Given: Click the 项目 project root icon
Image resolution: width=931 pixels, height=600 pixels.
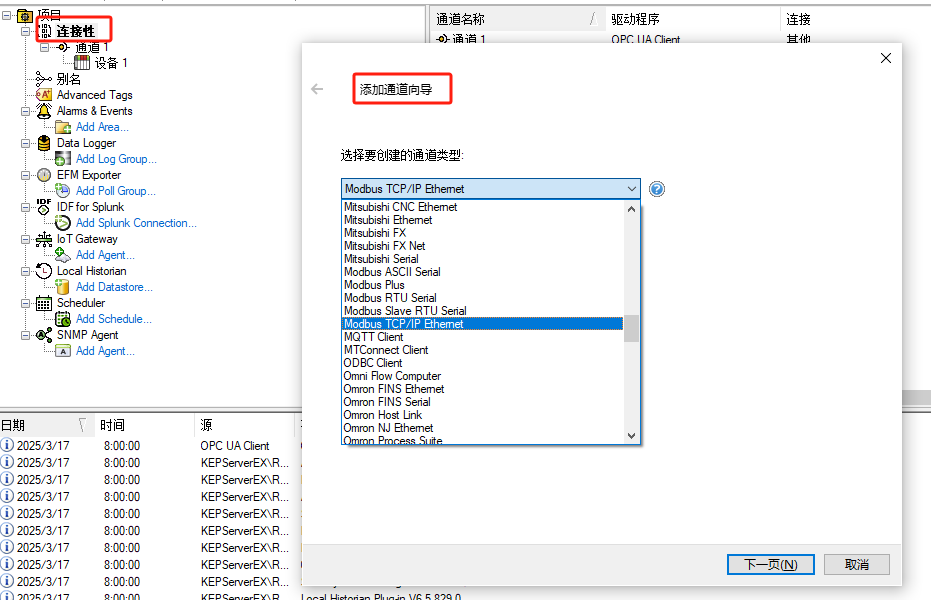Looking at the screenshot, I should coord(25,16).
